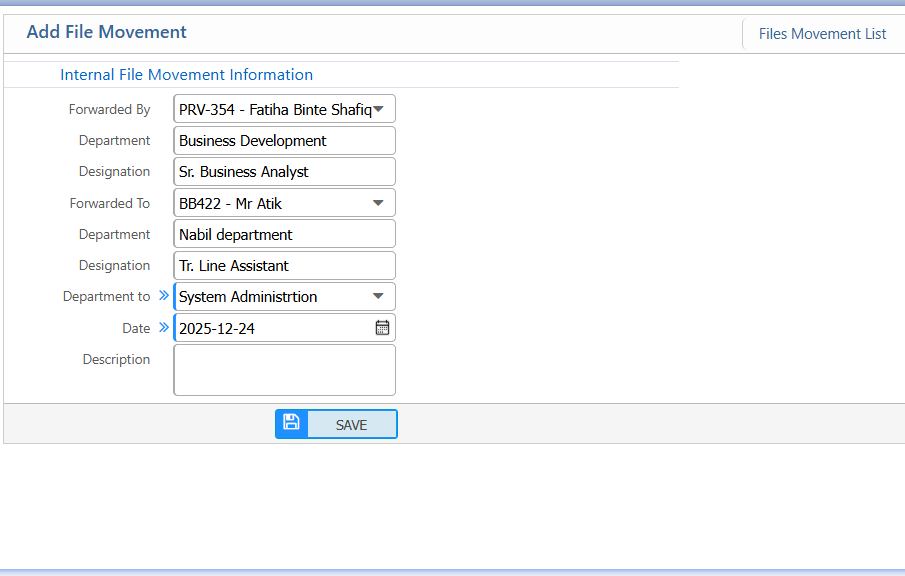Click the Internal File Movement Information header
Viewport: 905px width, 576px height.
(186, 74)
